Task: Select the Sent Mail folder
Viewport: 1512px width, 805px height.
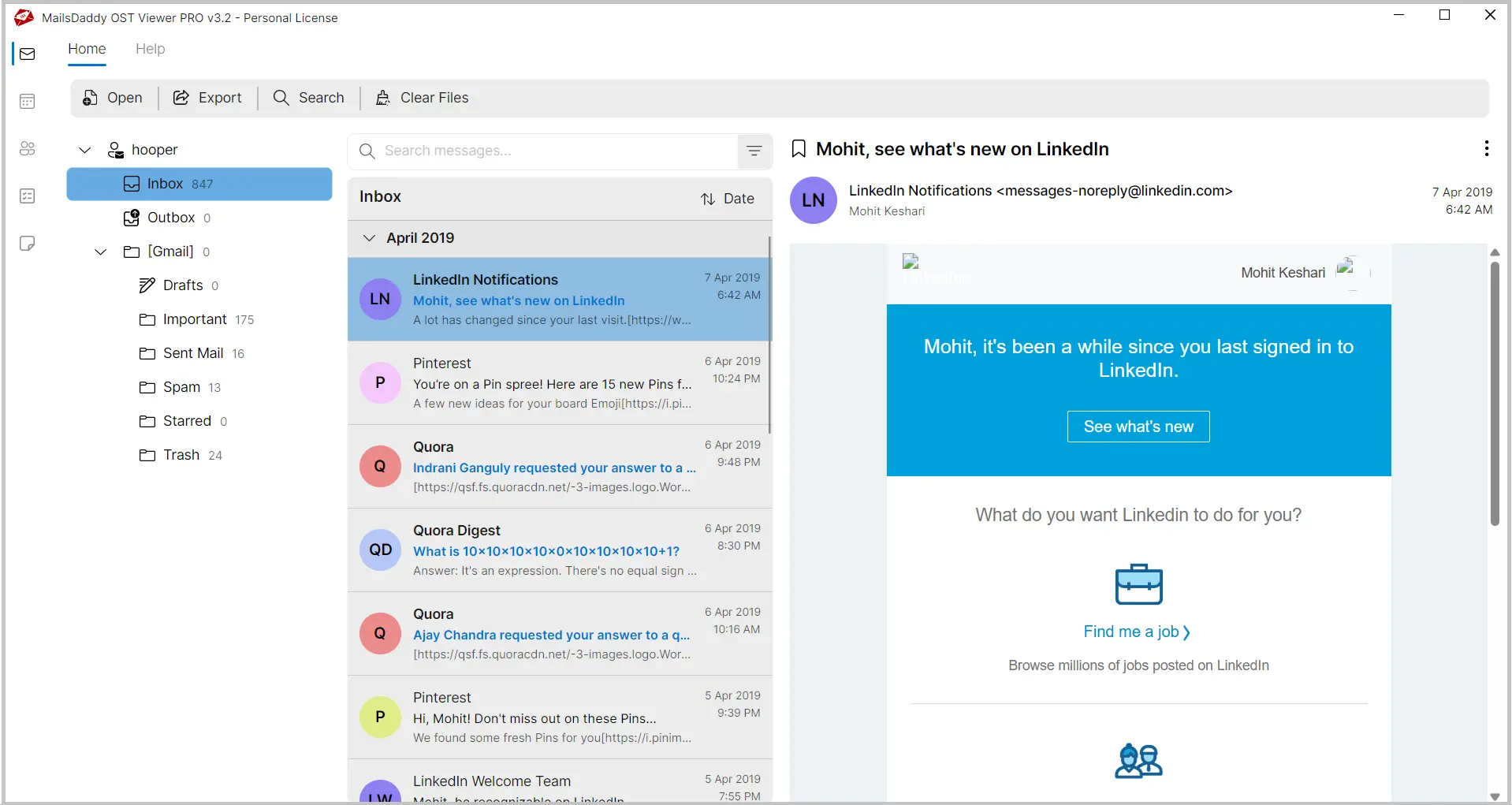Action: [x=193, y=353]
